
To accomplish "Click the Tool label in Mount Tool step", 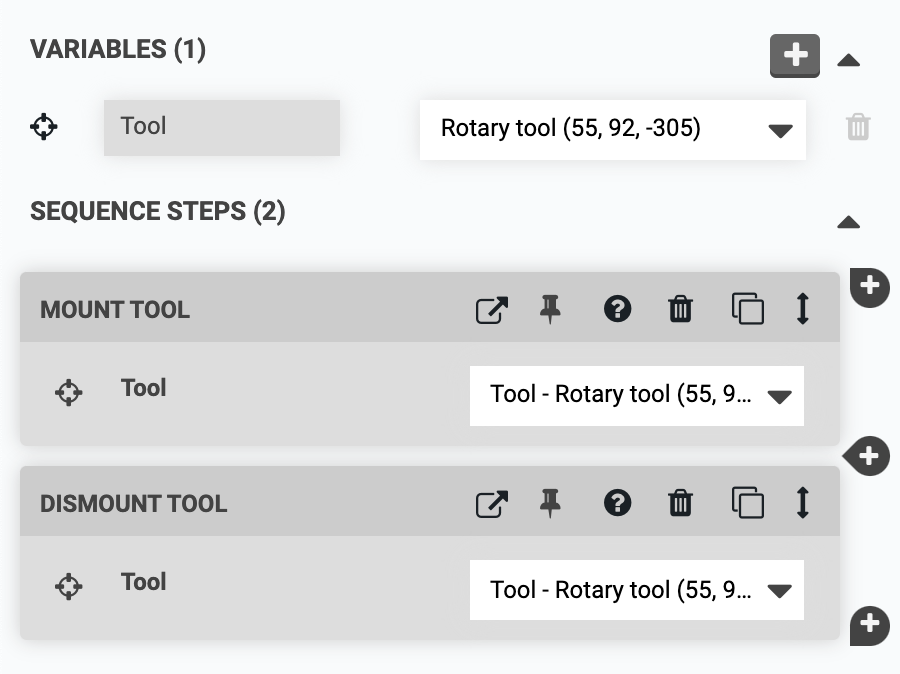I will point(143,388).
